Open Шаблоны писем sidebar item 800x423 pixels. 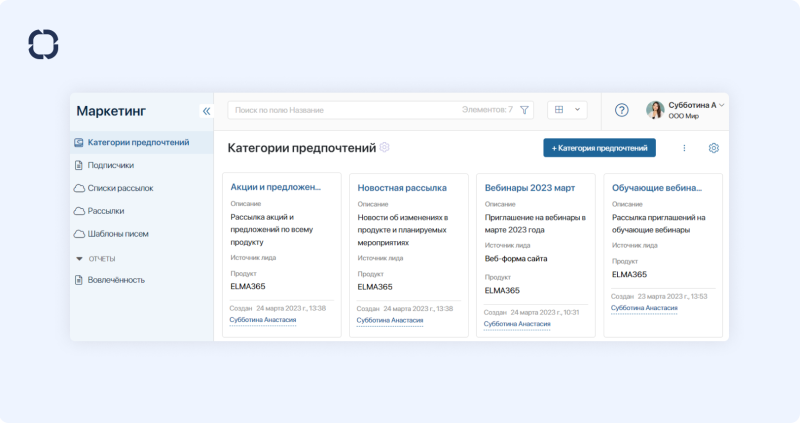[118, 234]
